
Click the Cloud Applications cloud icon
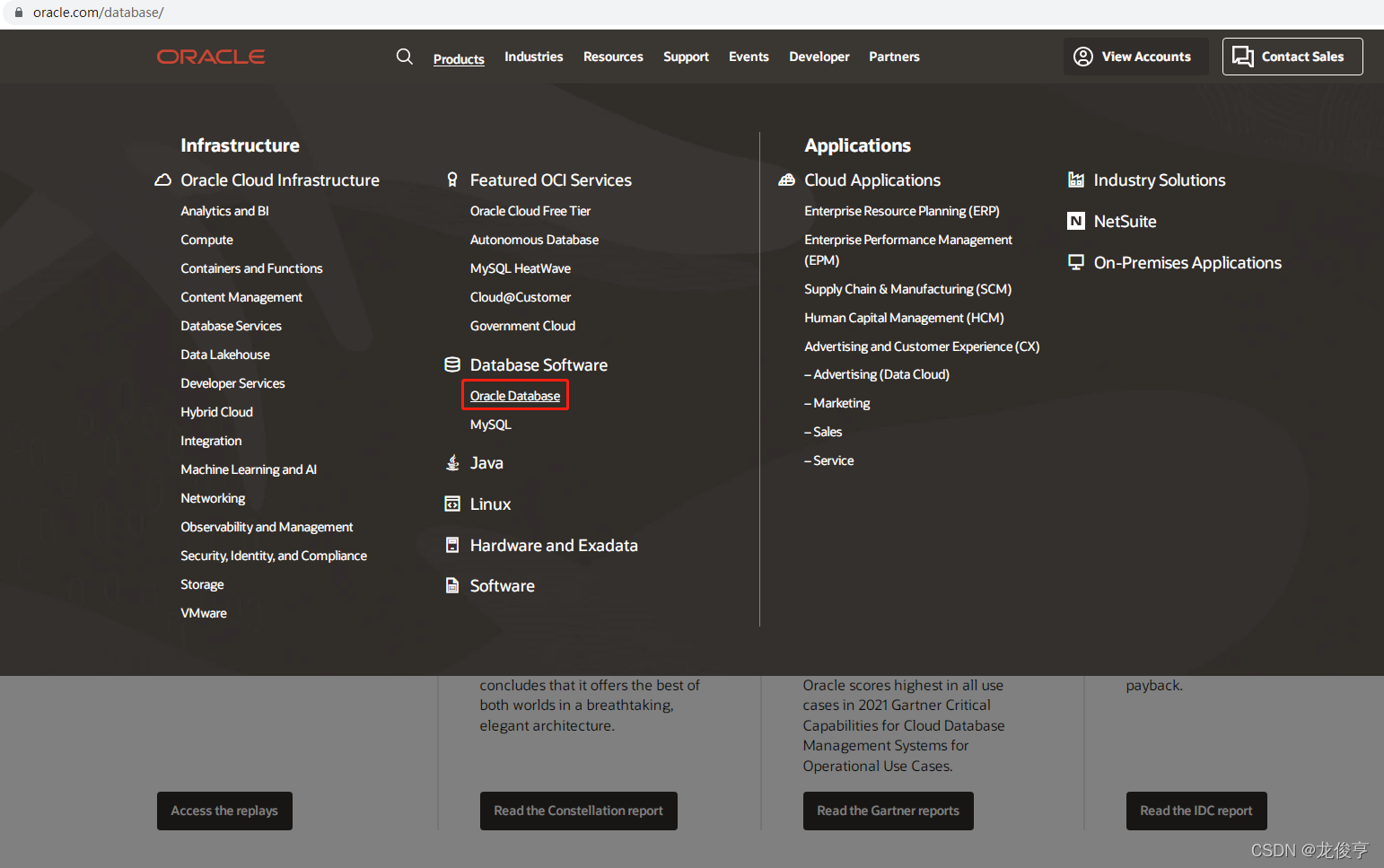787,180
